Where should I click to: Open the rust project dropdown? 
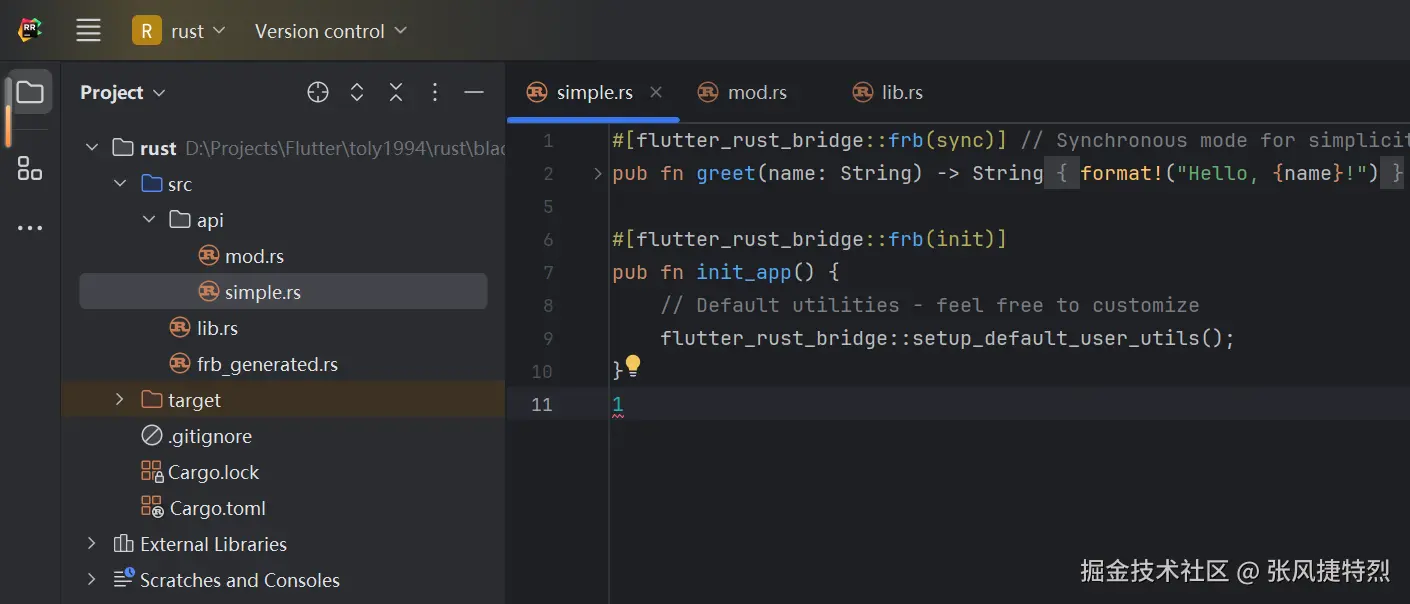180,31
